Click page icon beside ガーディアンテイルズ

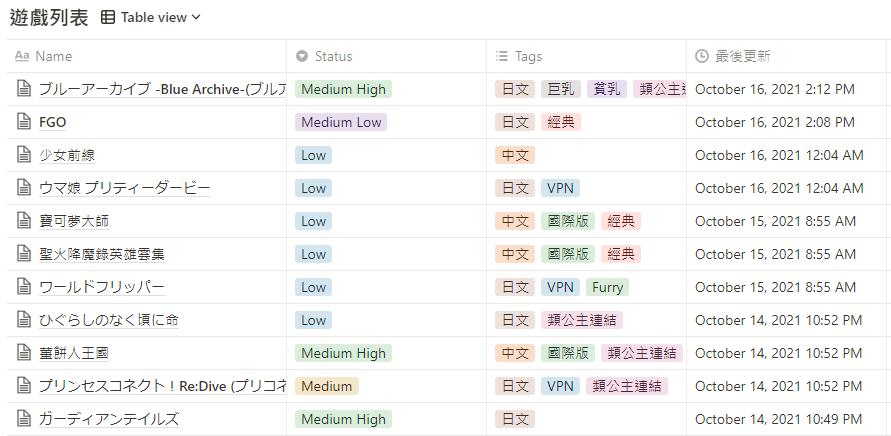[23, 418]
